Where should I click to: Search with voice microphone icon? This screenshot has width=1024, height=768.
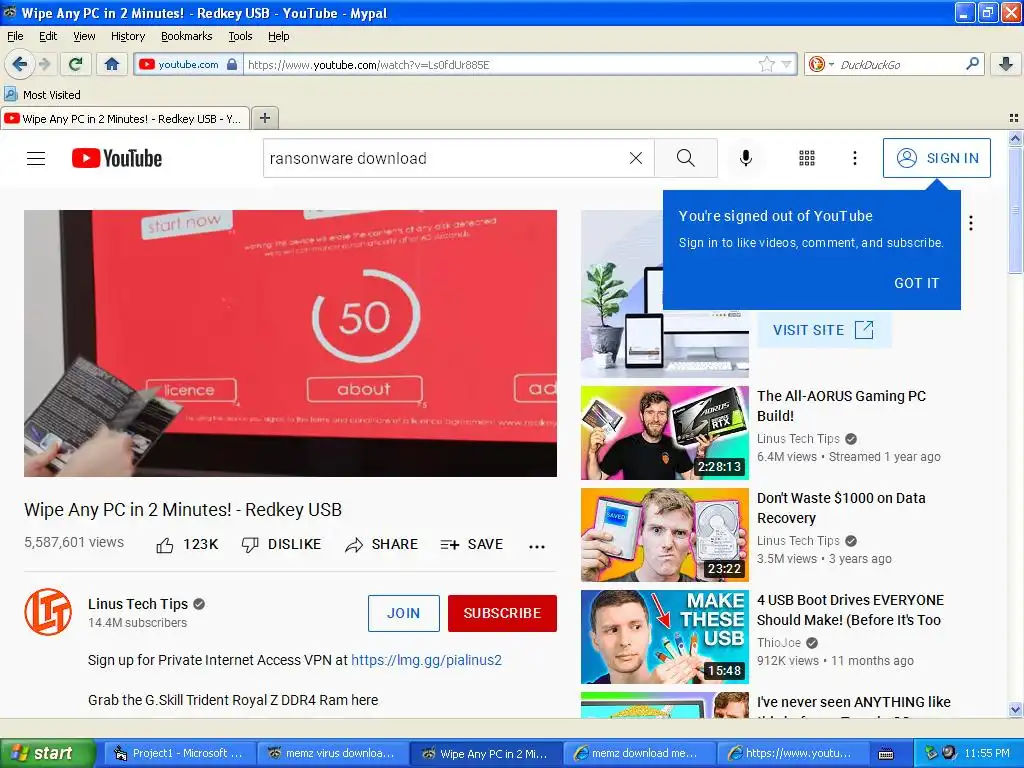pos(746,158)
